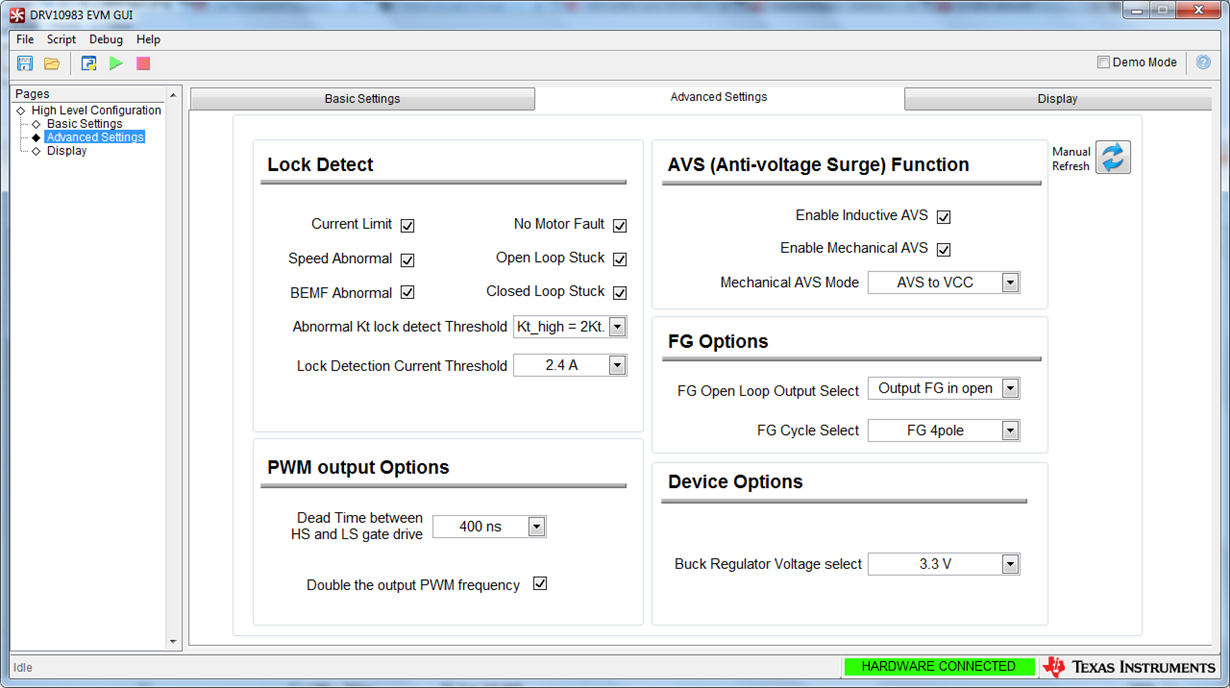The height and width of the screenshot is (688, 1230).
Task: Select the Advanced Settings tab
Action: click(719, 98)
